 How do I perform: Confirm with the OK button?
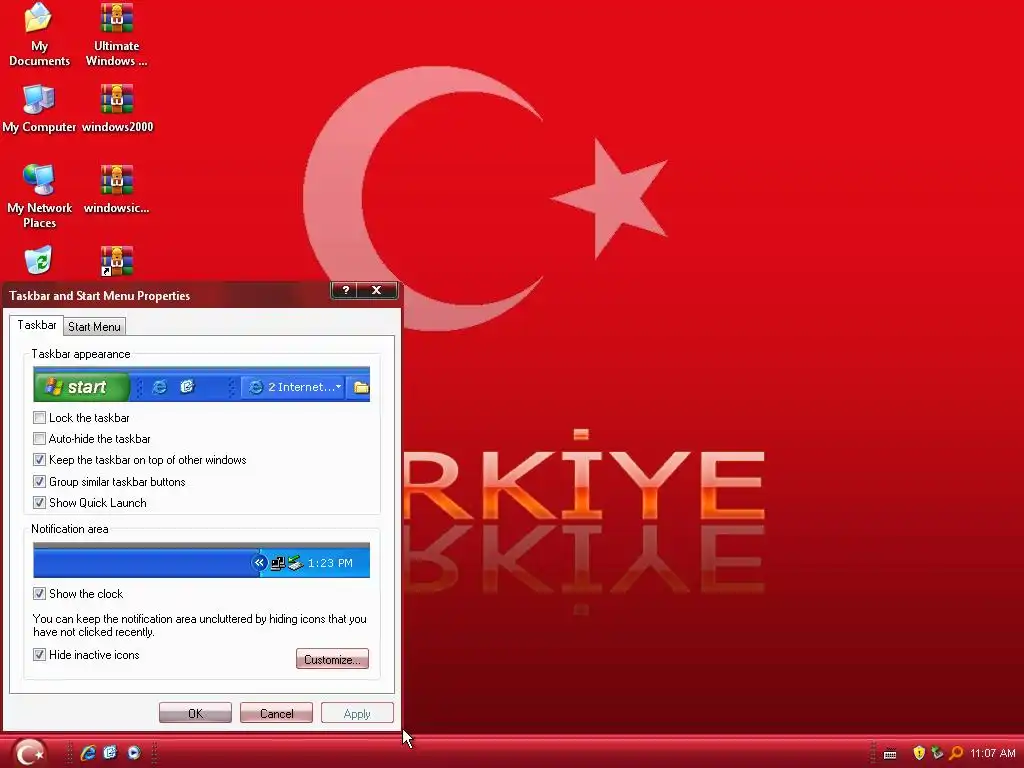[195, 713]
